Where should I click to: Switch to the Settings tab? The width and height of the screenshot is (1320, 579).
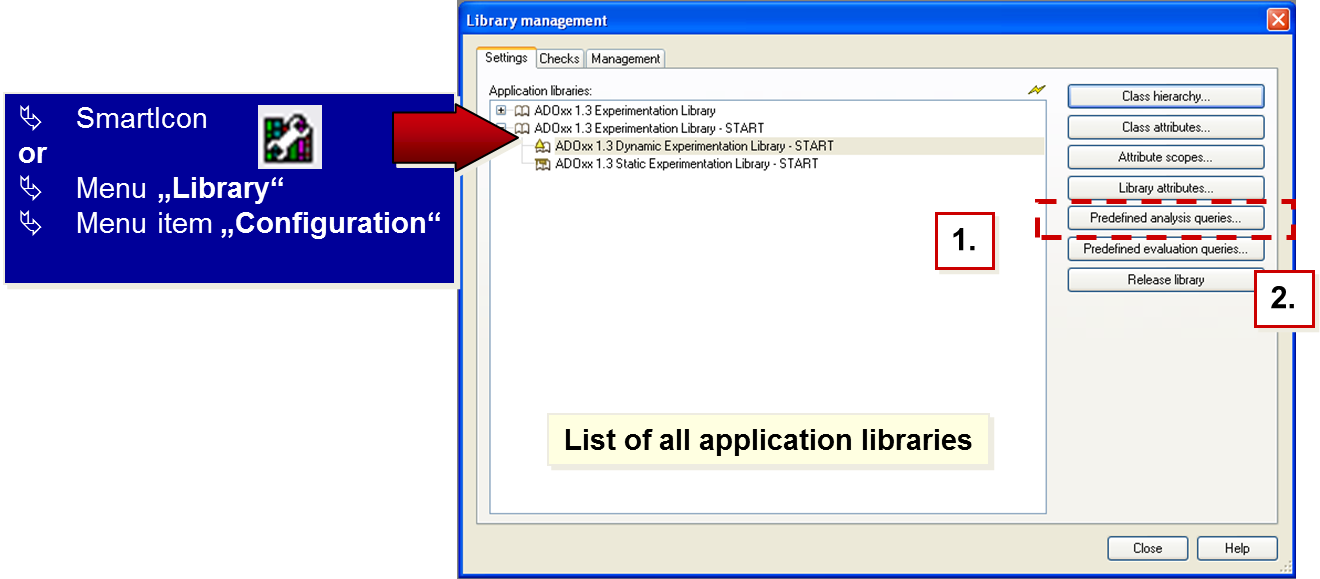(506, 58)
